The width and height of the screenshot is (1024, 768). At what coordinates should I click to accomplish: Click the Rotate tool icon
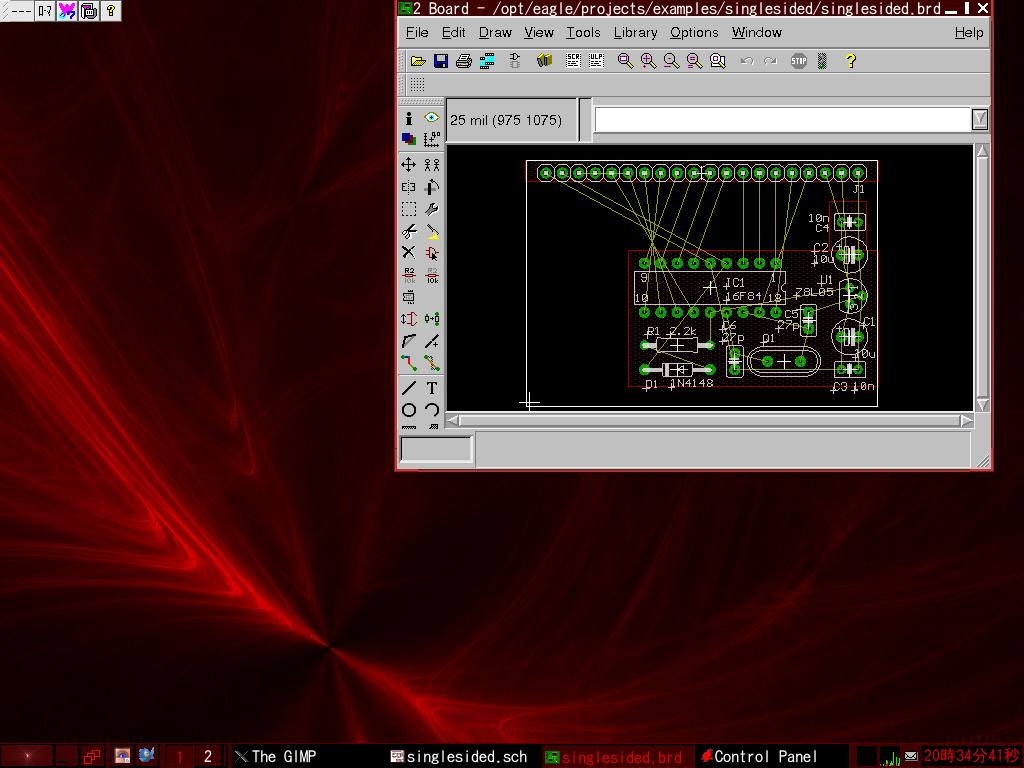point(432,187)
